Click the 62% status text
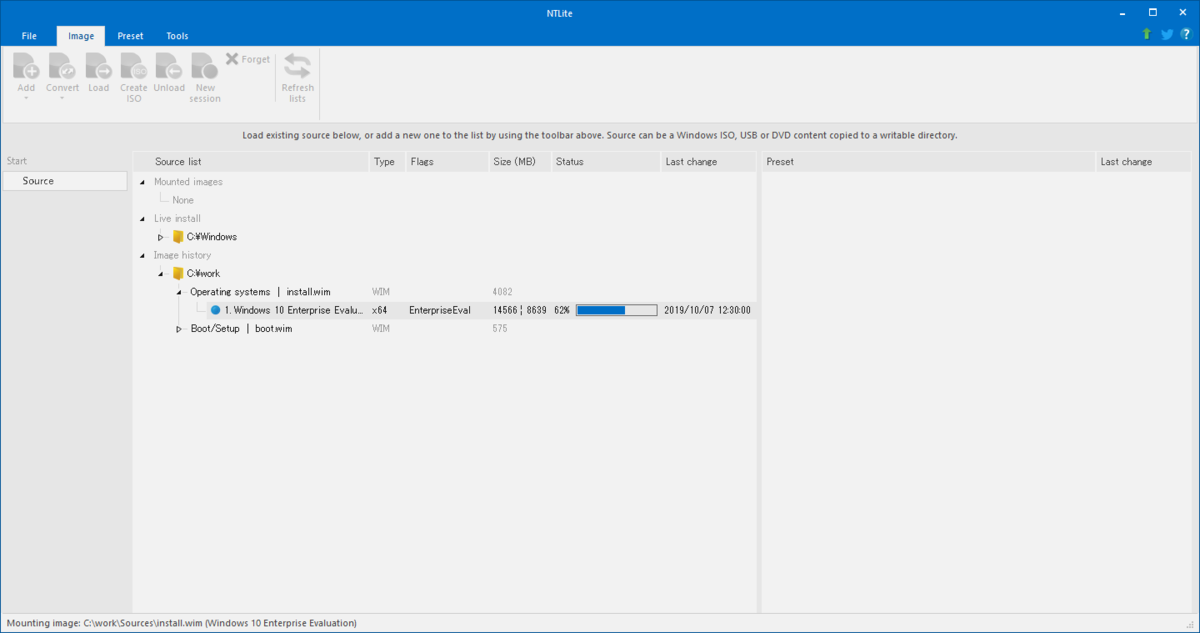The height and width of the screenshot is (633, 1200). pos(562,310)
